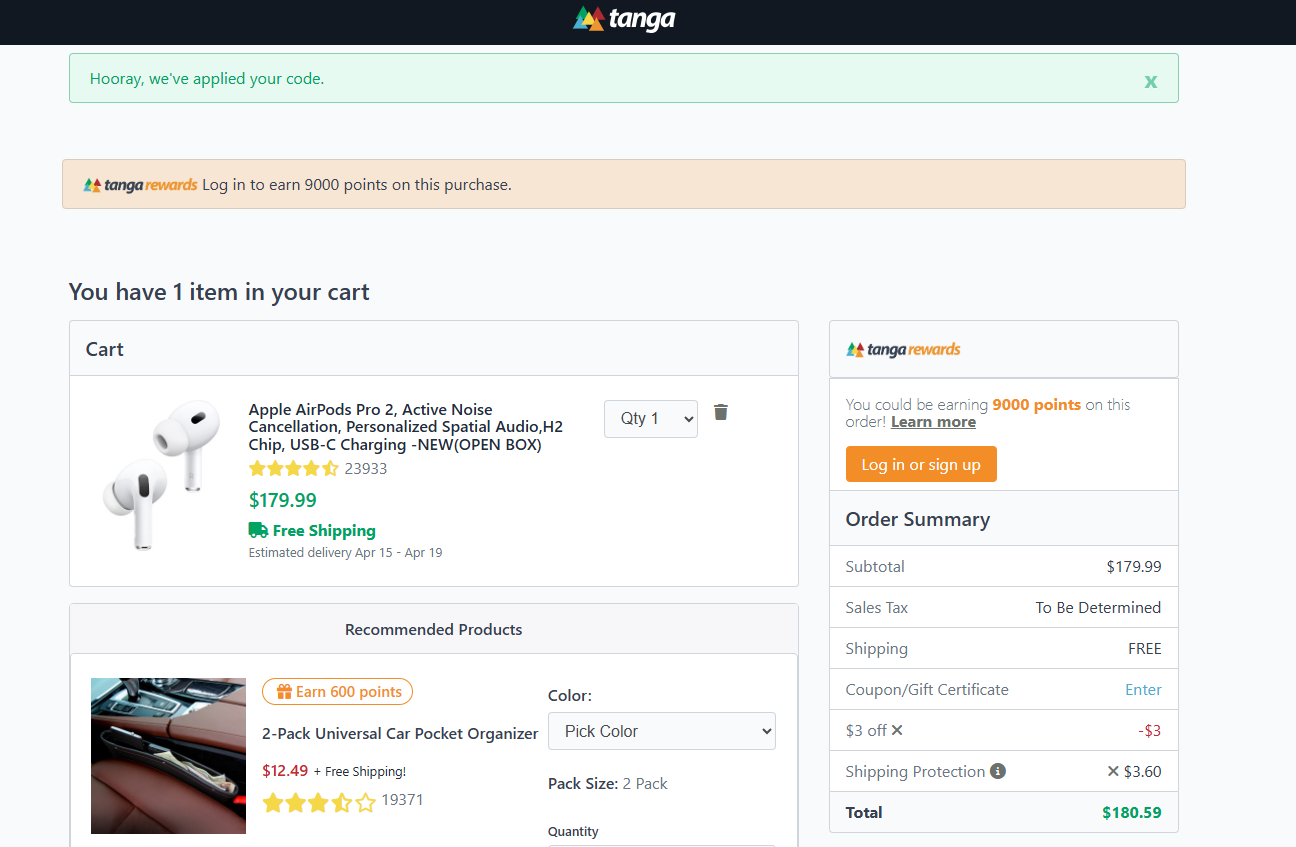Click the 'To Be Determined' sales tax text
Viewport: 1296px width, 847px height.
click(x=1098, y=607)
